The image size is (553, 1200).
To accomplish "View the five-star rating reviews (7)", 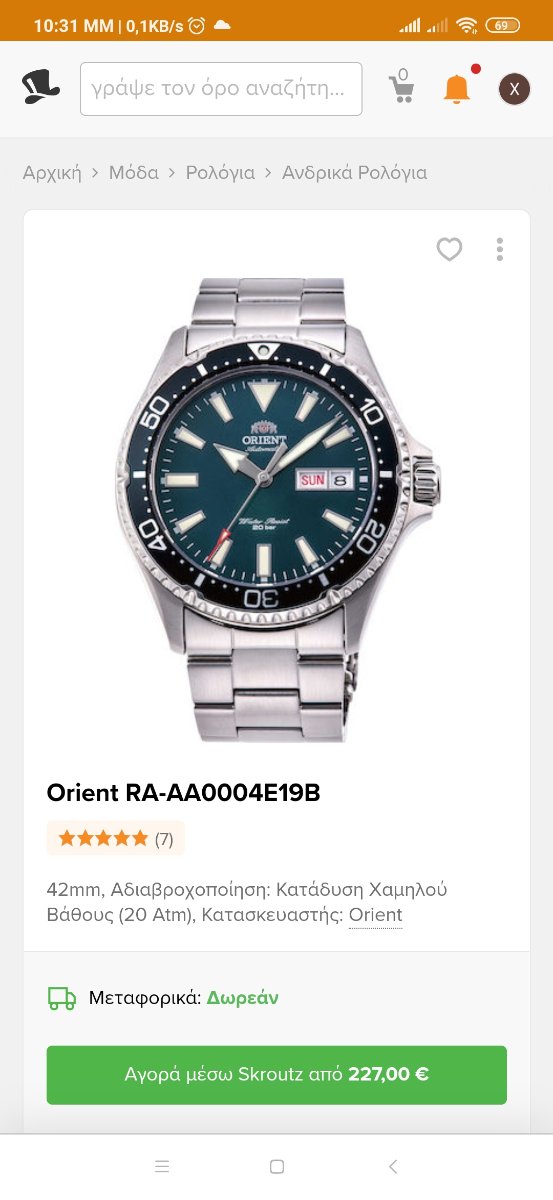I will pyautogui.click(x=116, y=839).
